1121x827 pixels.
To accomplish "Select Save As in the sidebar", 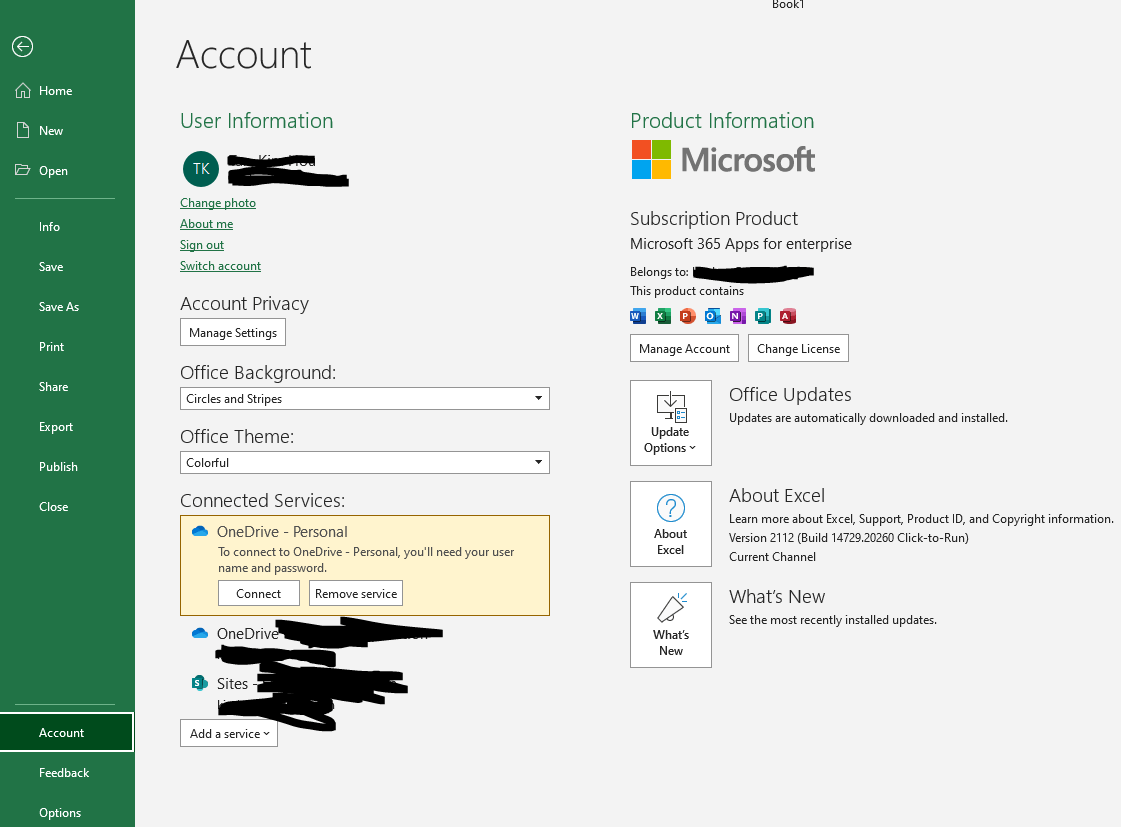I will coord(59,307).
